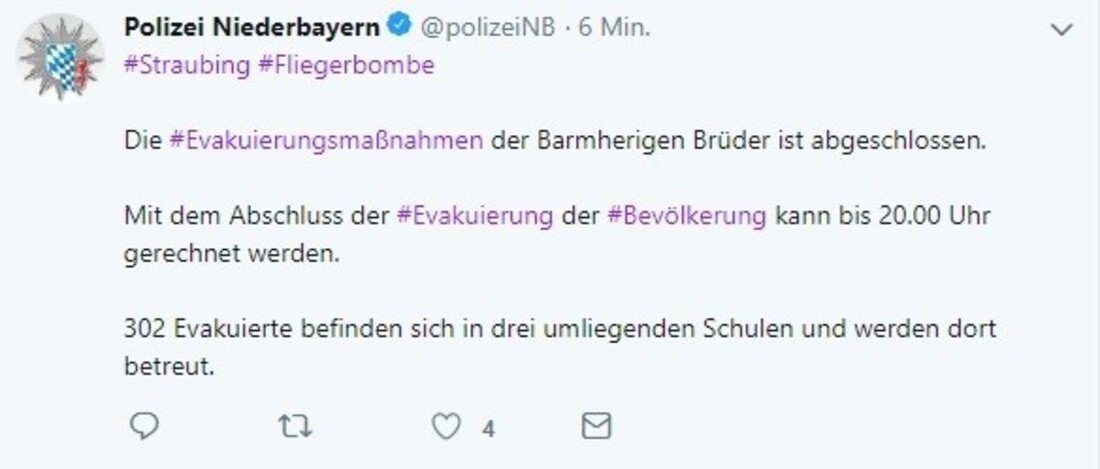Open the #Straubing hashtag
The height and width of the screenshot is (469, 1100).
186,65
